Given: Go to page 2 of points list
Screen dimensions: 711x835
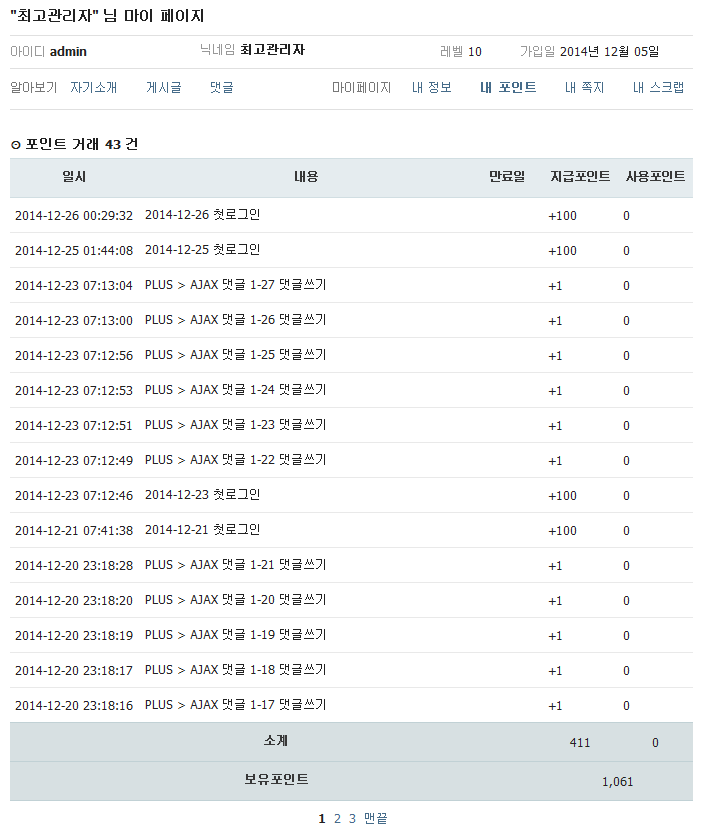Looking at the screenshot, I should (337, 819).
